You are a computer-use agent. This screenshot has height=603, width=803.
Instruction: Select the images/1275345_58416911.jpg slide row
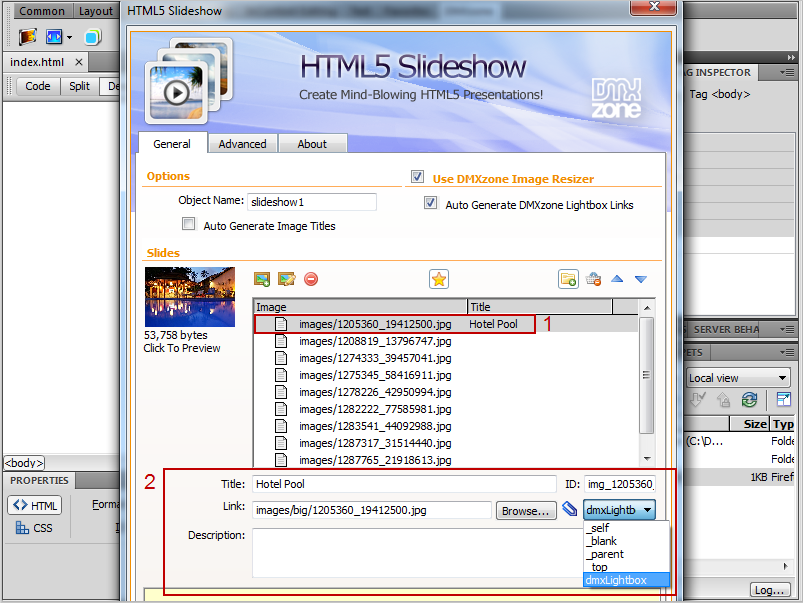446,375
